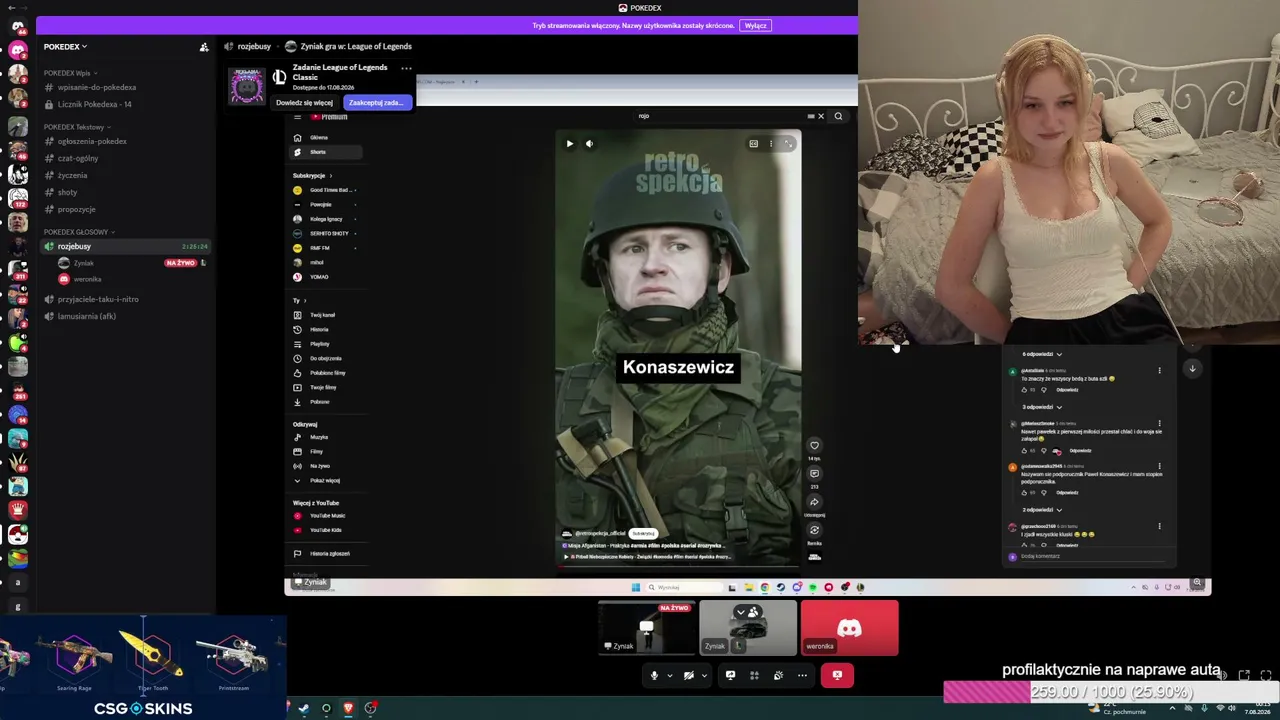Open the quest card three-dots menu
1280x720 pixels.
pyautogui.click(x=406, y=69)
